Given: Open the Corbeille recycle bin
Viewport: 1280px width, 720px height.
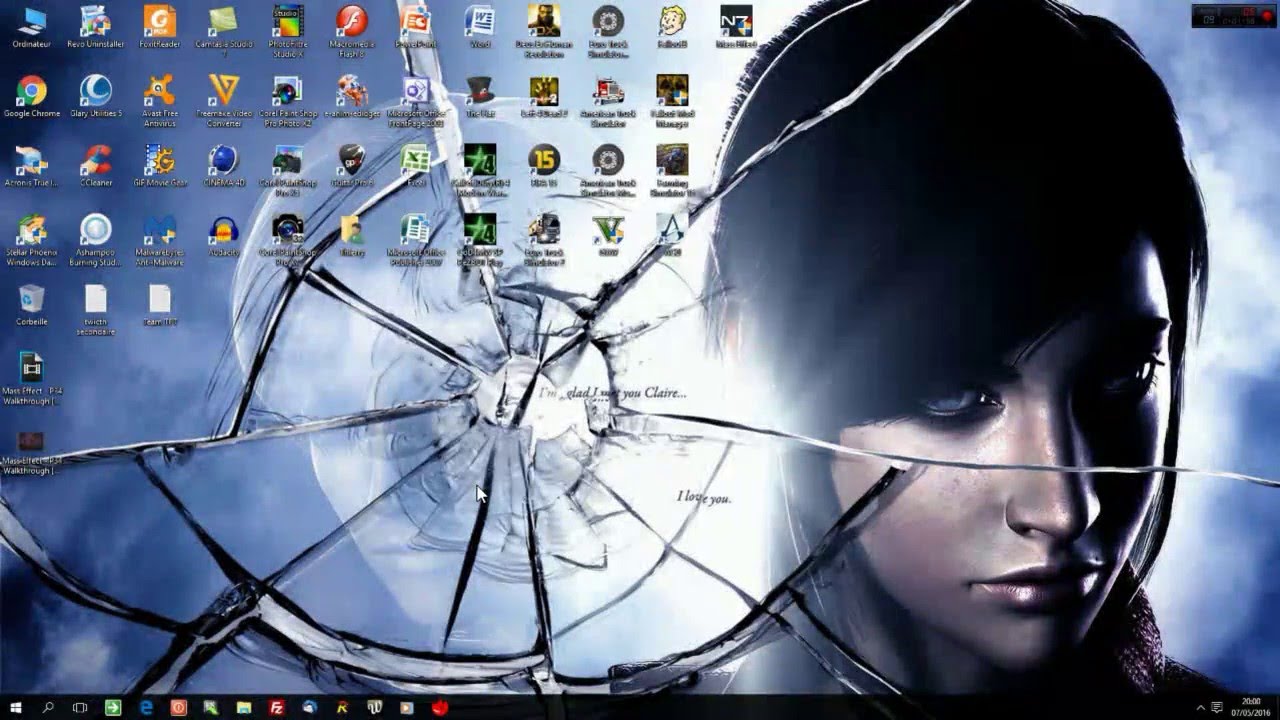Looking at the screenshot, I should click(x=32, y=305).
